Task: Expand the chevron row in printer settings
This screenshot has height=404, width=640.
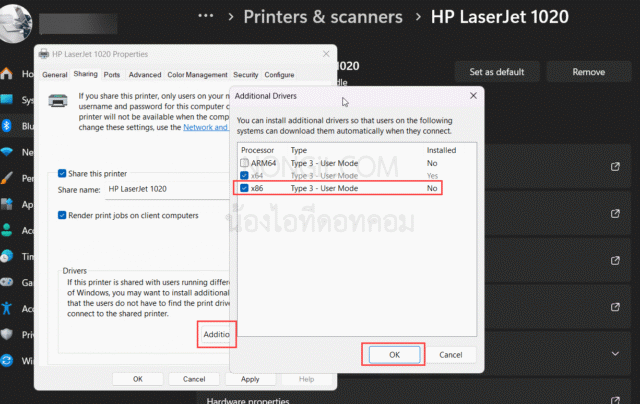Action: click(615, 353)
